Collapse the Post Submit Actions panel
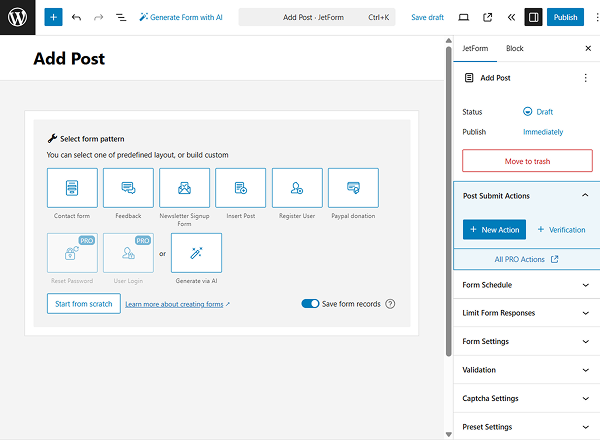 pyautogui.click(x=526, y=196)
